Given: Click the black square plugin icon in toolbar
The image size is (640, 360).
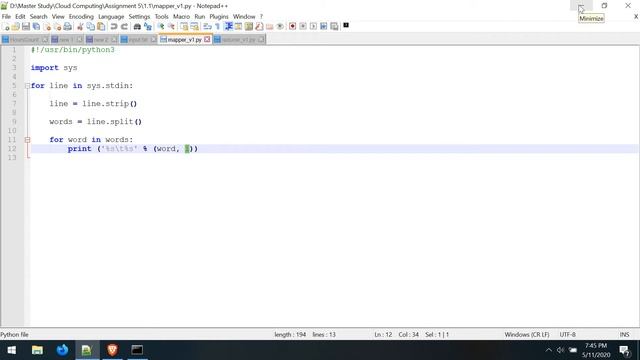Looking at the screenshot, I should tap(346, 25).
